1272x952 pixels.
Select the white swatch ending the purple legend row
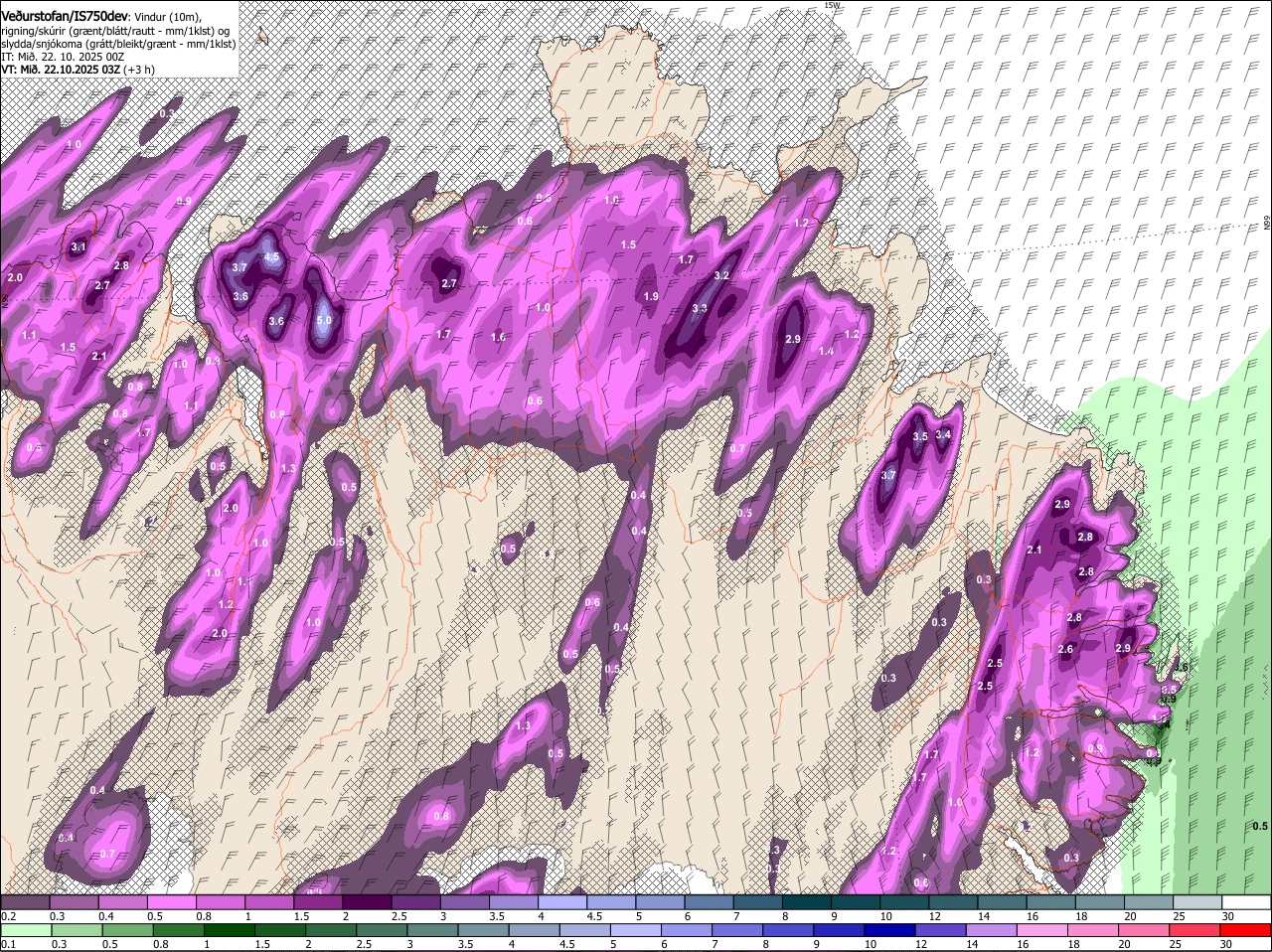[x=1246, y=902]
